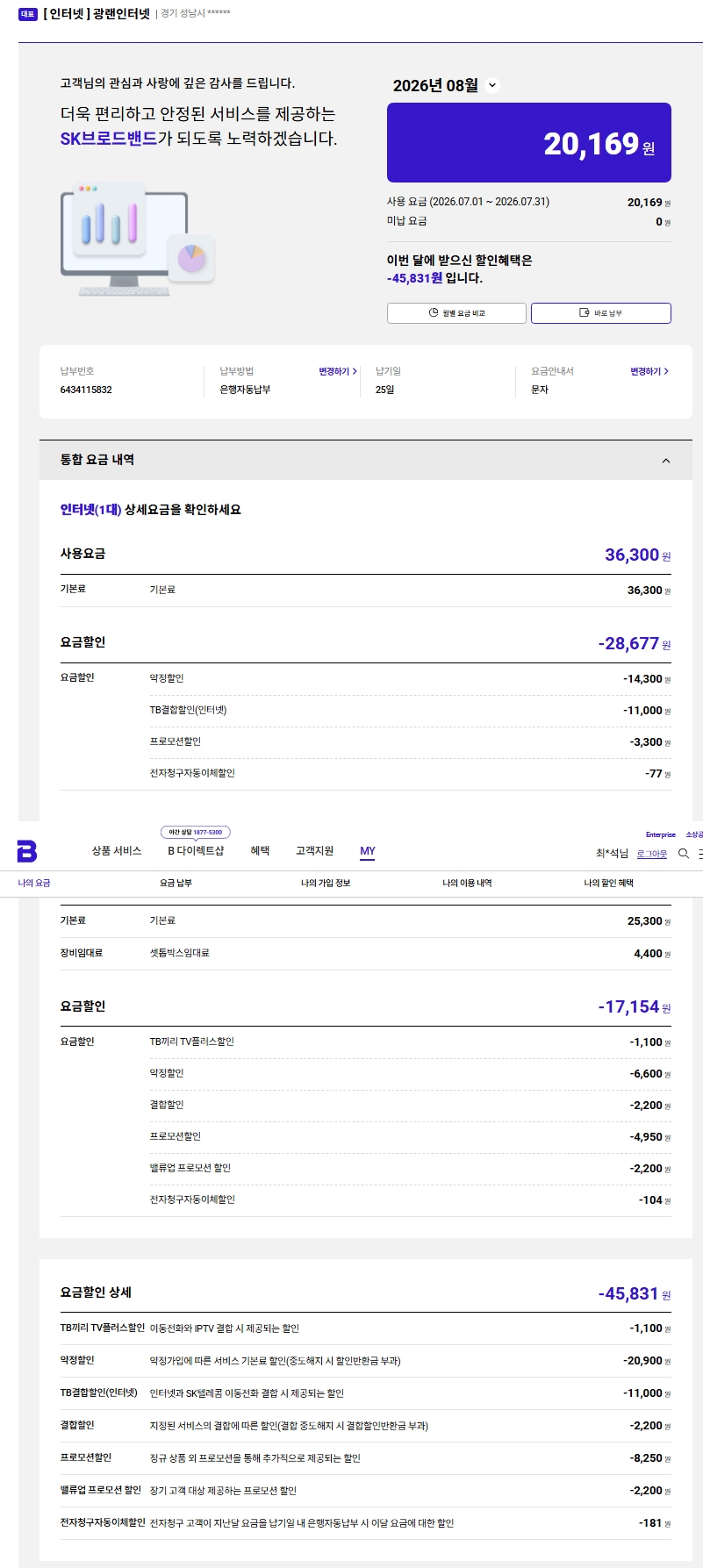Click the 은행자동납부 payment method text
The image size is (703, 1568).
(x=245, y=390)
